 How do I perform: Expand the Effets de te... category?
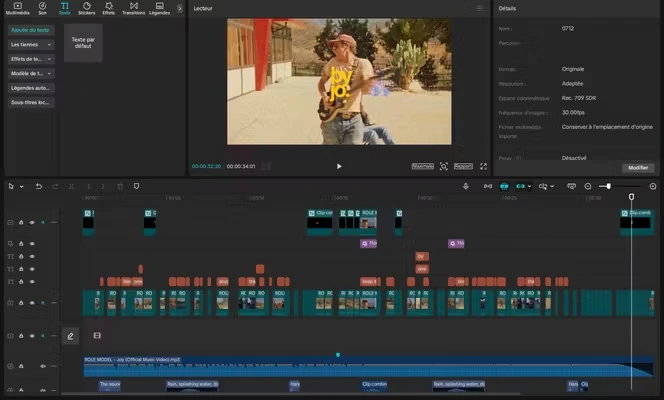click(x=30, y=59)
